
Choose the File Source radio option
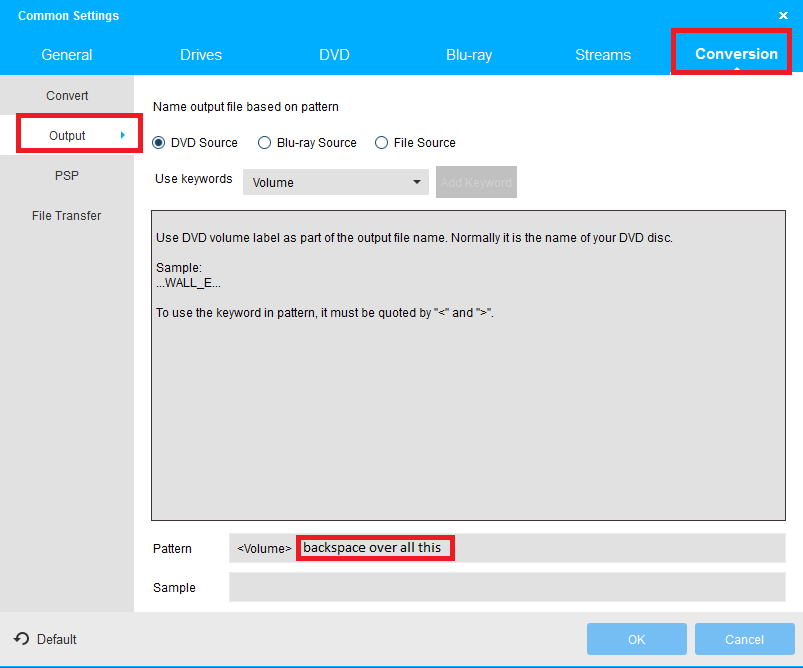382,143
